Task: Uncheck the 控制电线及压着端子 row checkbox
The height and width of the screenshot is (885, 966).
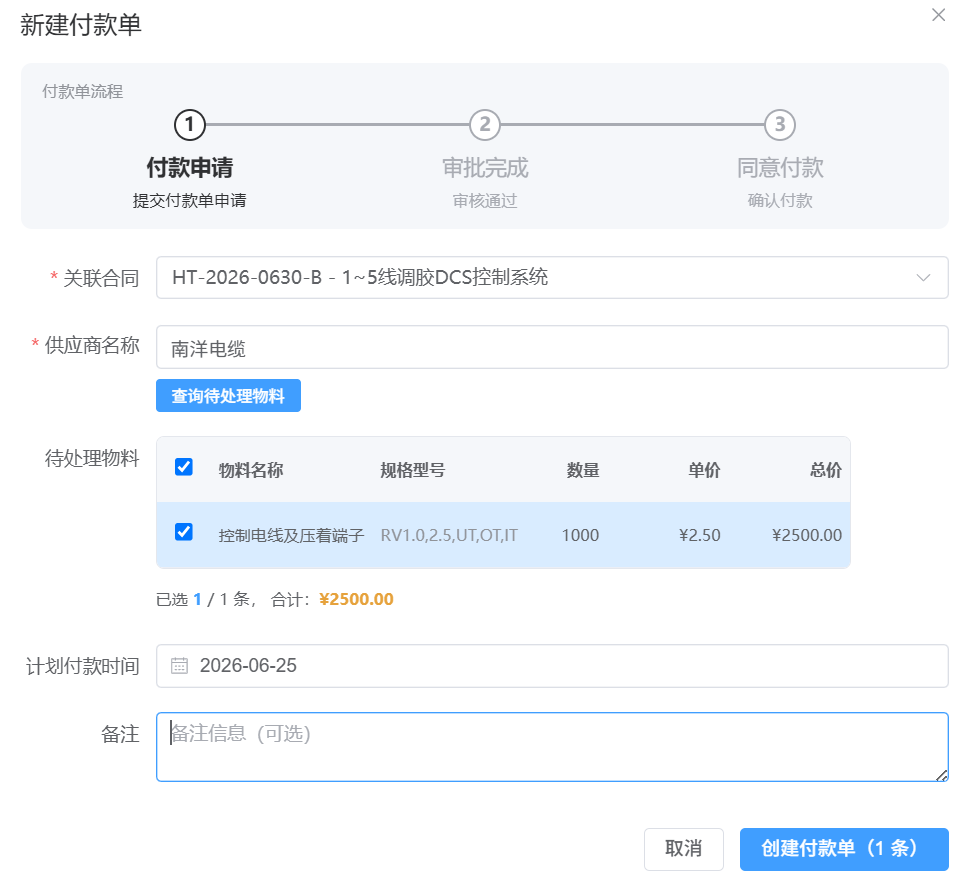Action: tap(184, 531)
